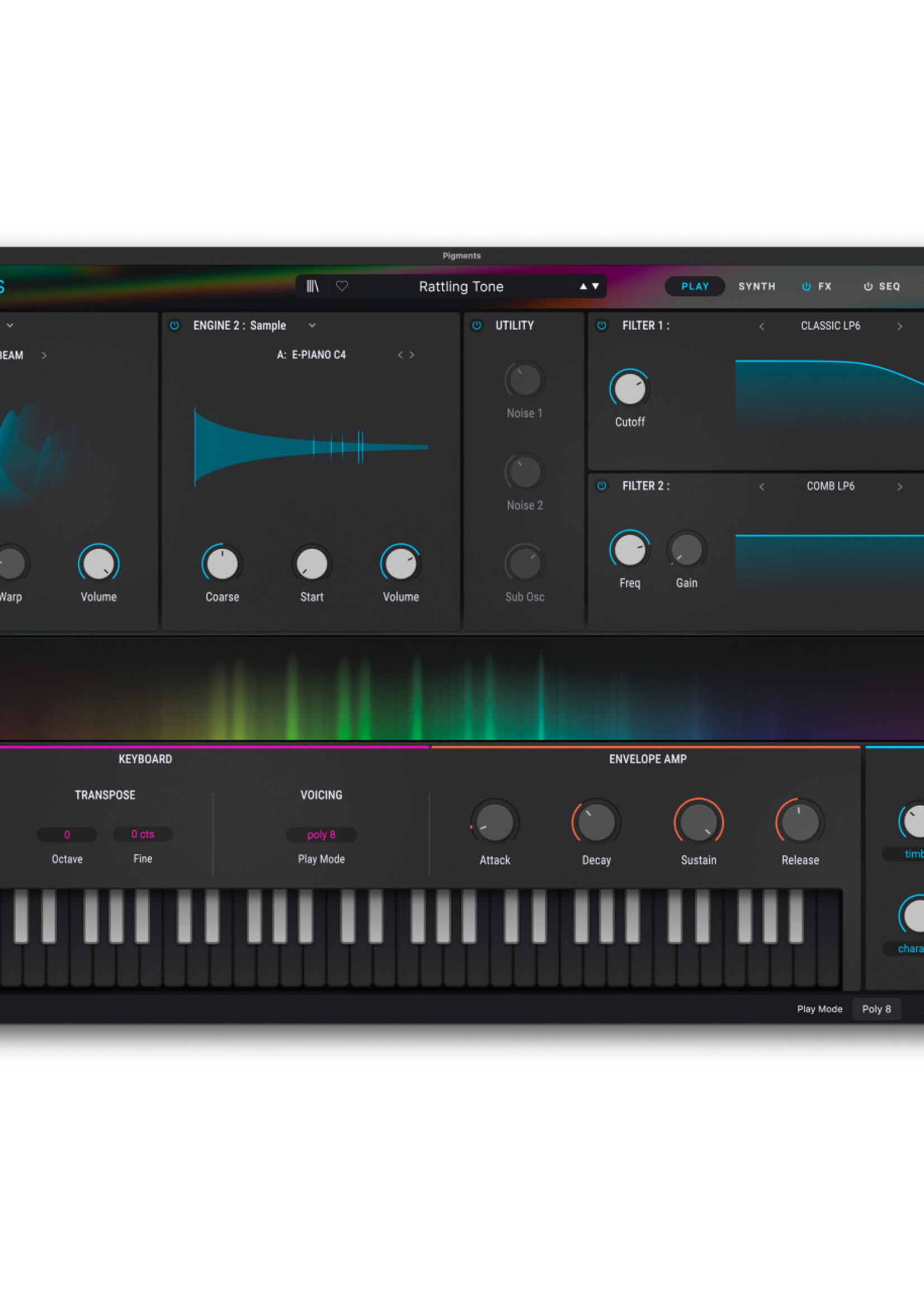
Task: Click the Filter 2 Freq knob
Action: pyautogui.click(x=630, y=550)
